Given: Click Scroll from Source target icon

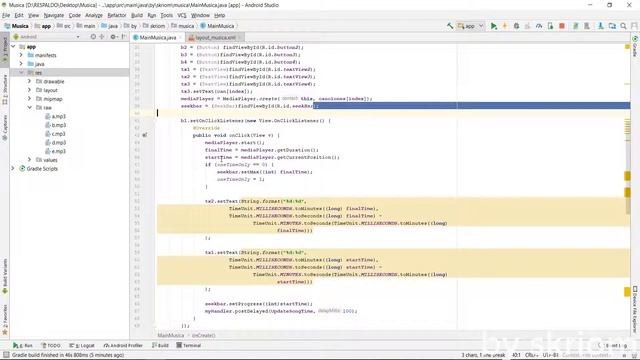Looking at the screenshot, I should (x=93, y=37).
